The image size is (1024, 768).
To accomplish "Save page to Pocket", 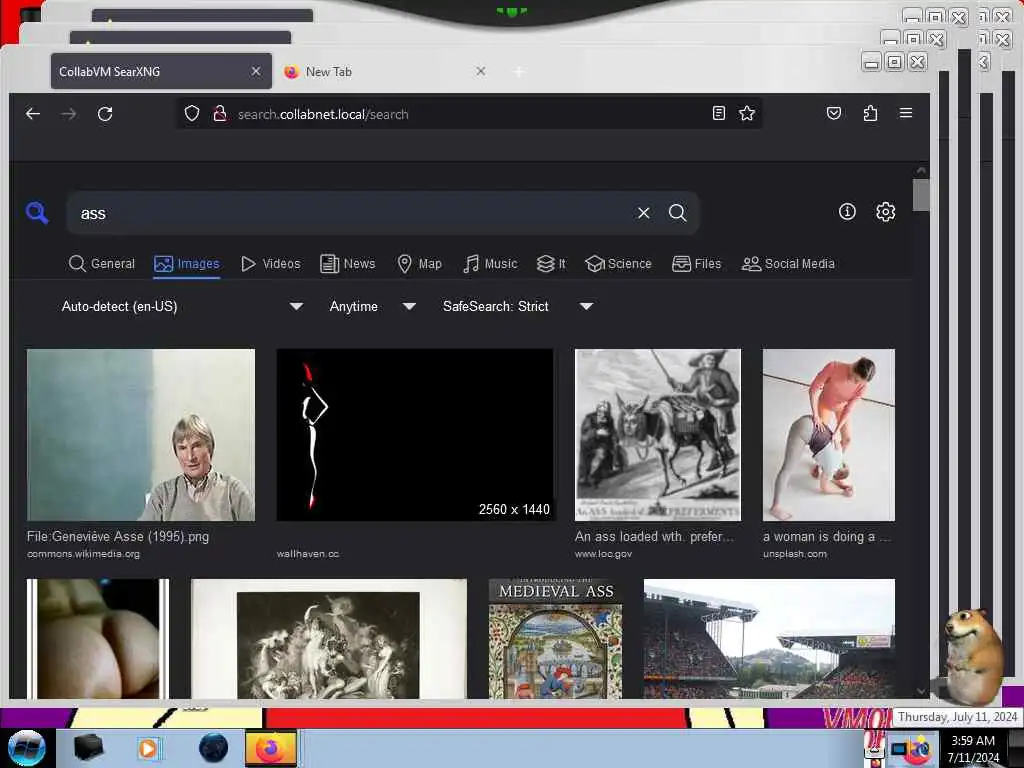I will tap(833, 113).
